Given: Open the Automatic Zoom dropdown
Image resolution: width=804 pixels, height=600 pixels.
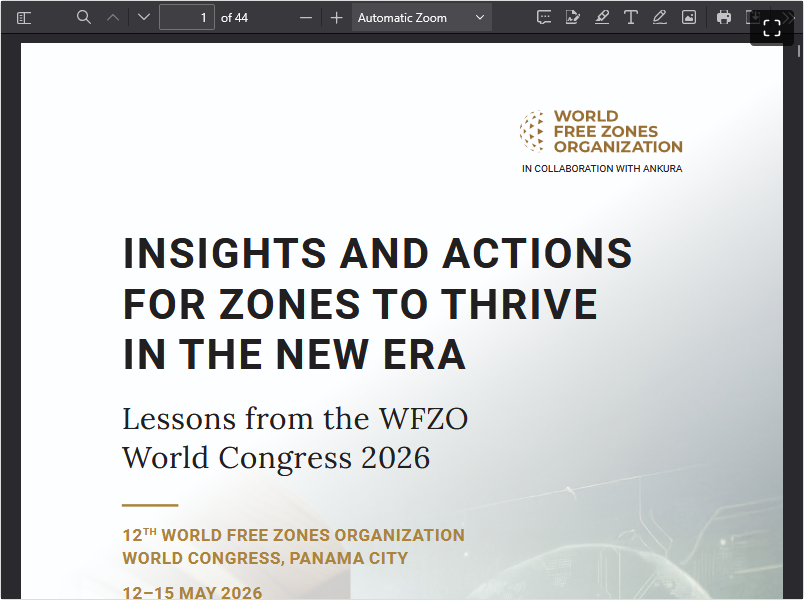Looking at the screenshot, I should (x=421, y=18).
